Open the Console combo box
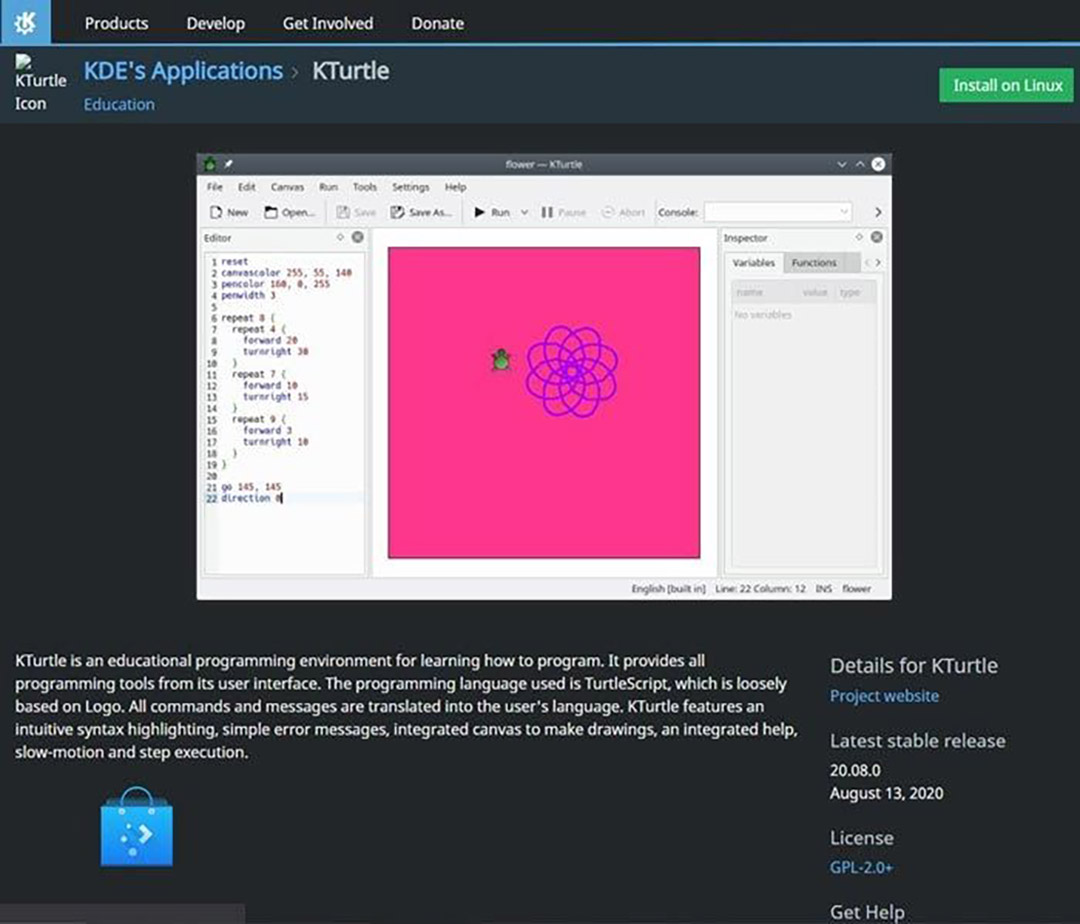 (x=777, y=212)
